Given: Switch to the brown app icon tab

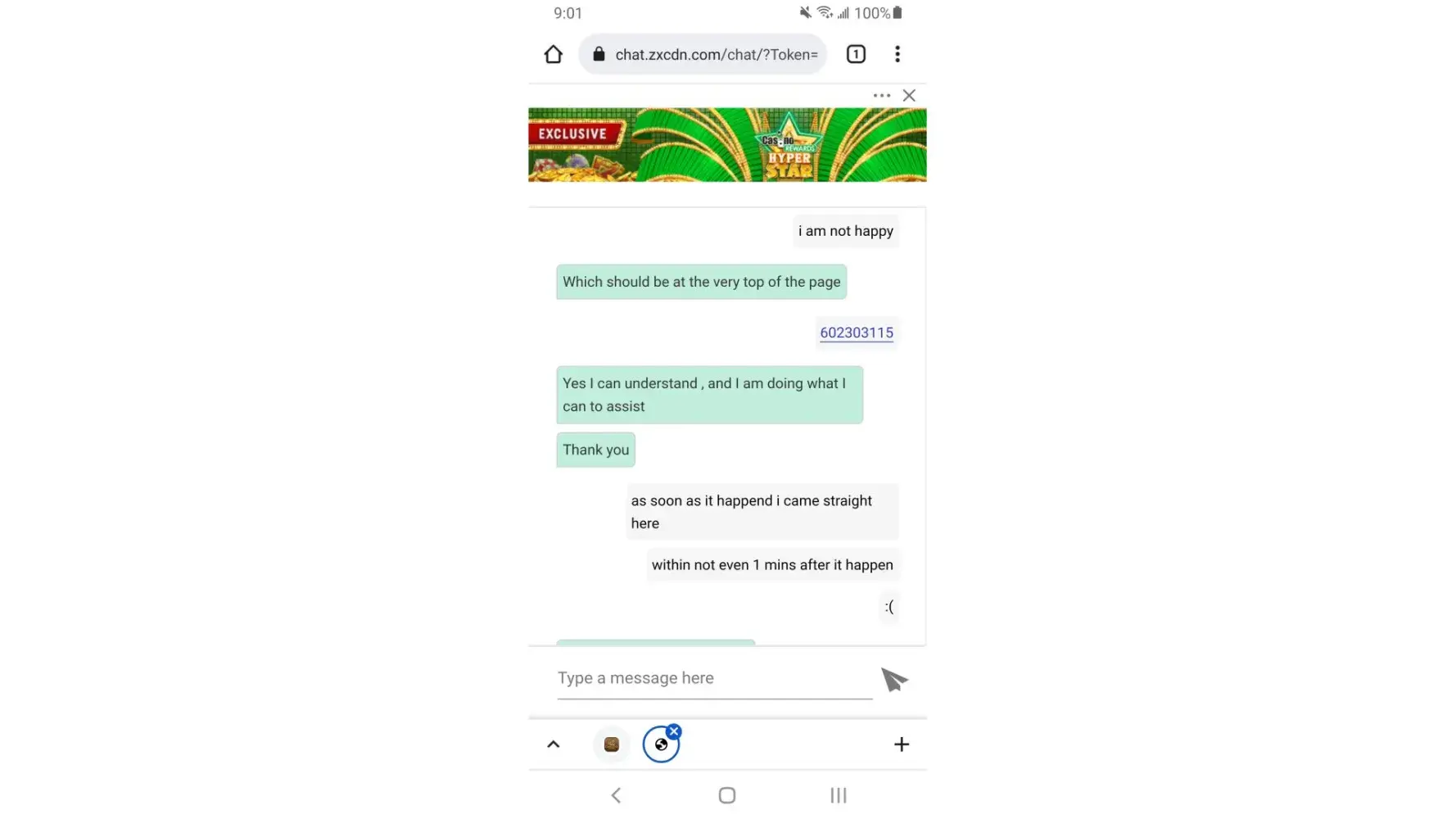Looking at the screenshot, I should [612, 744].
